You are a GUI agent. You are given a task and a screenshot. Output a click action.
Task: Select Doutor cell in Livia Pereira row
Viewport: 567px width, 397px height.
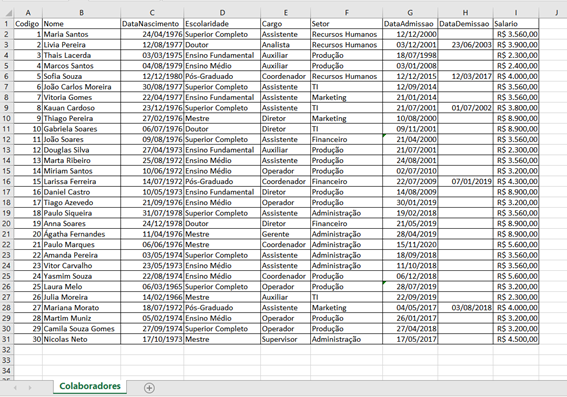click(222, 45)
